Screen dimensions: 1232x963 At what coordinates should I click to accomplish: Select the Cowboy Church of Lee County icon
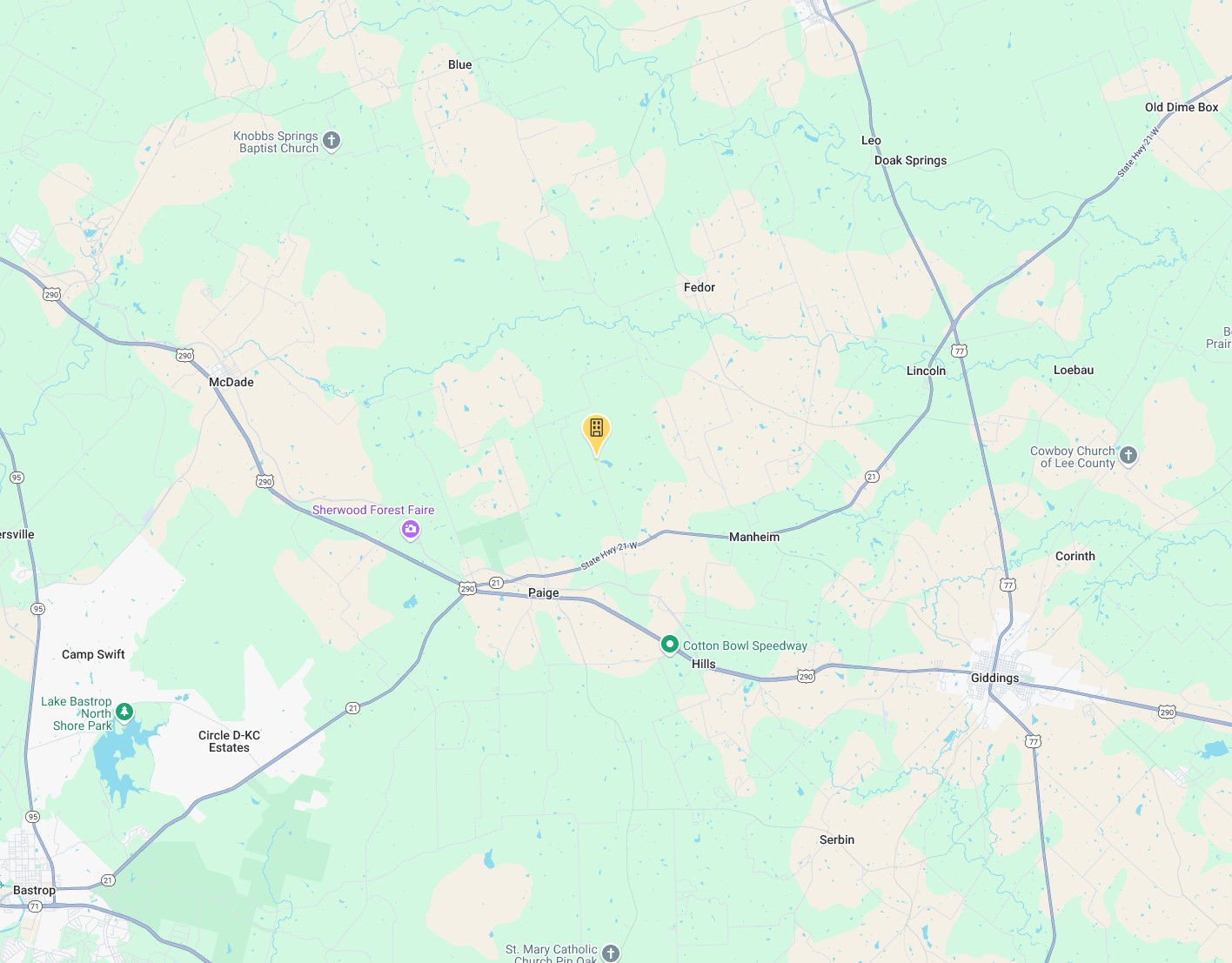[1128, 455]
